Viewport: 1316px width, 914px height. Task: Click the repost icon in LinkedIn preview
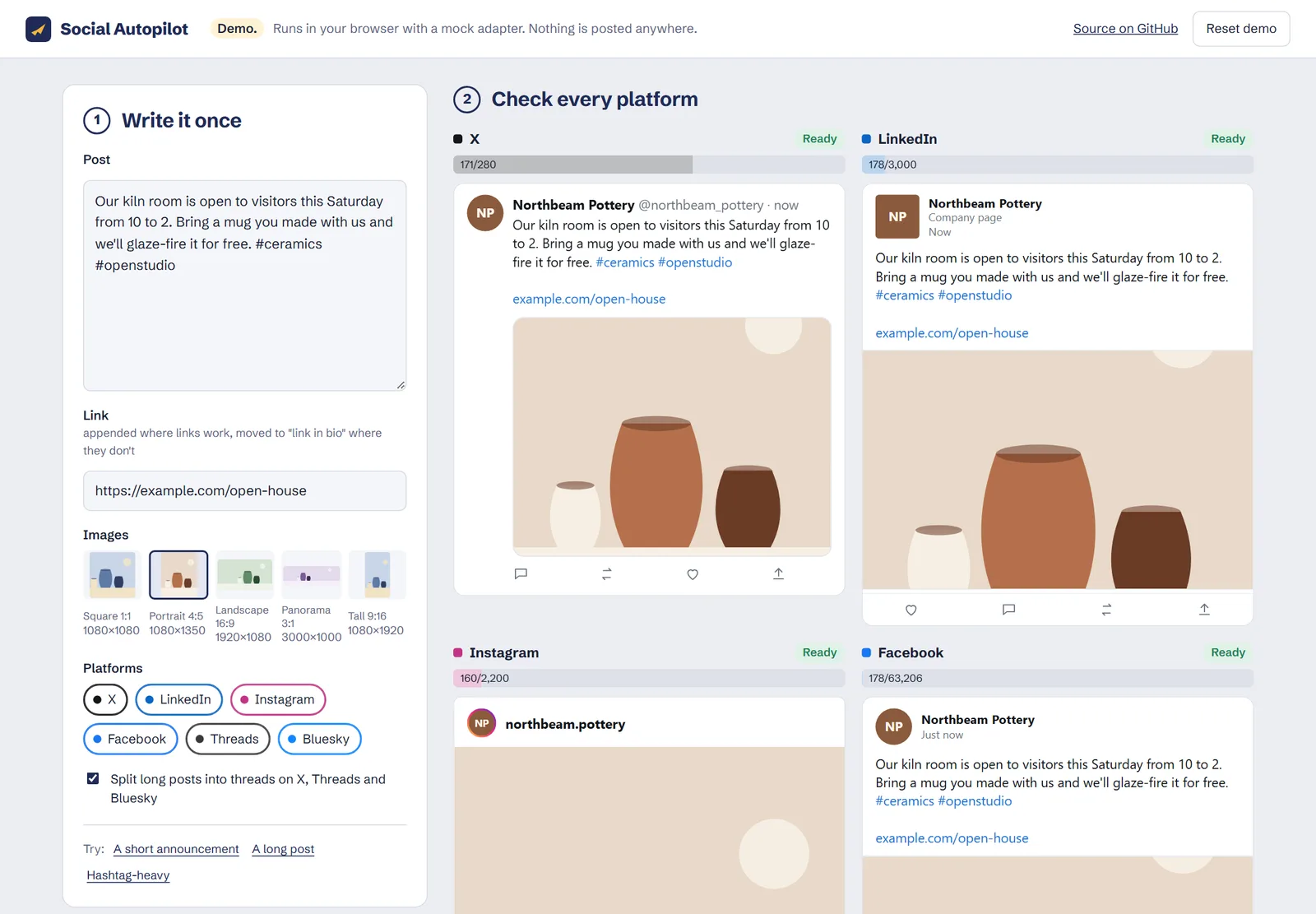point(1106,610)
